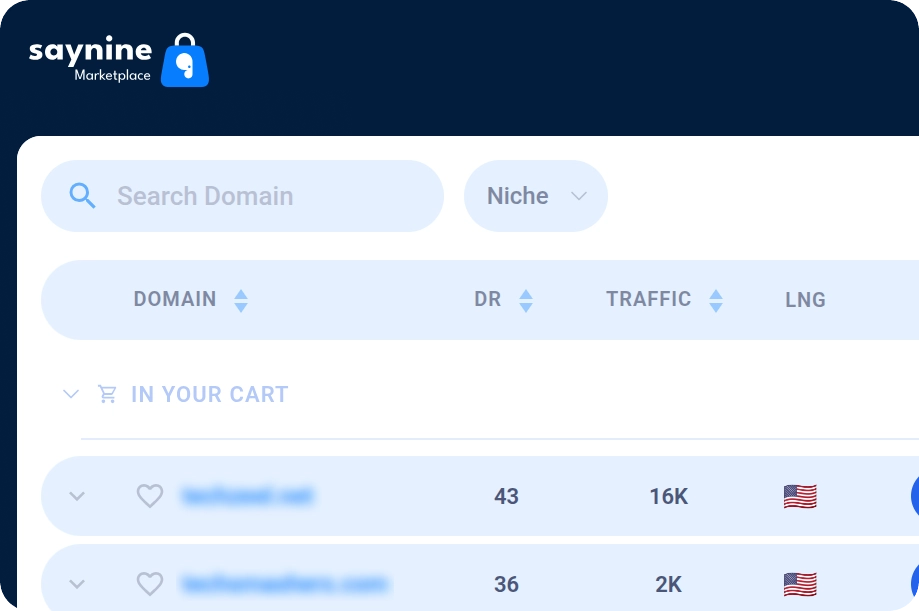The width and height of the screenshot is (919, 611).
Task: Sort by the TRAFFIC column arrows
Action: tap(716, 299)
